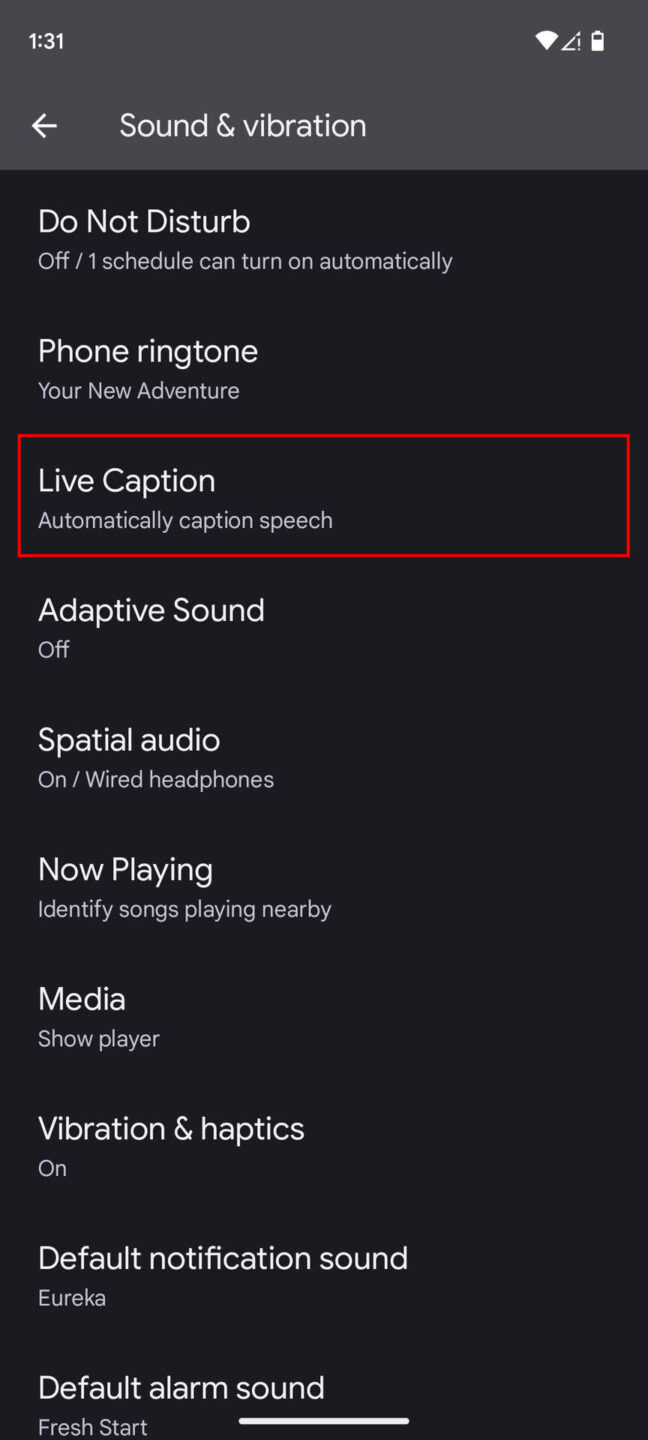Tap the cellular signal icon

(x=572, y=41)
